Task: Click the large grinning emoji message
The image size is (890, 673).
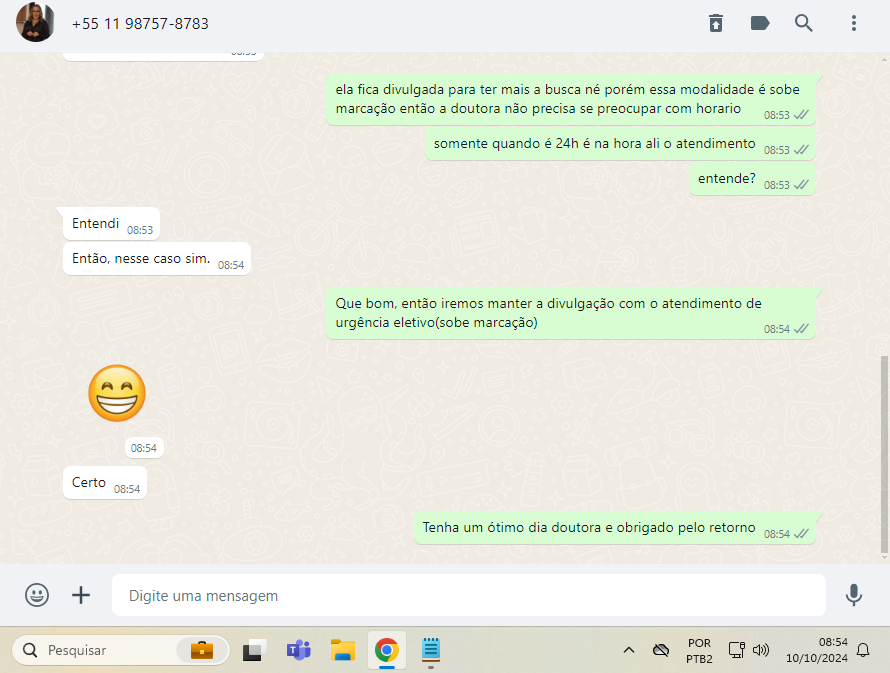Action: pyautogui.click(x=117, y=393)
